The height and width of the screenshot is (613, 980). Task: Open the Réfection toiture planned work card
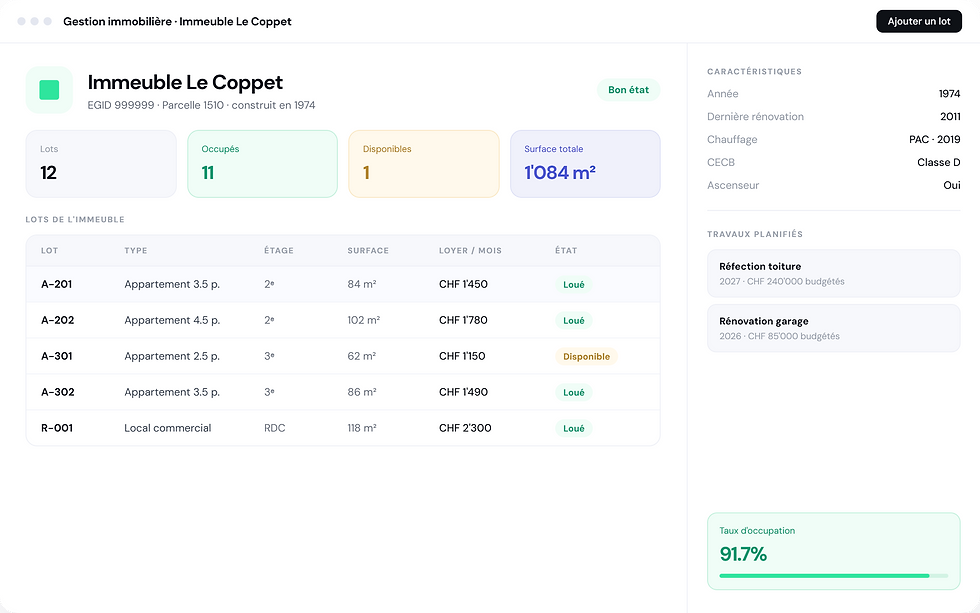coord(833,273)
